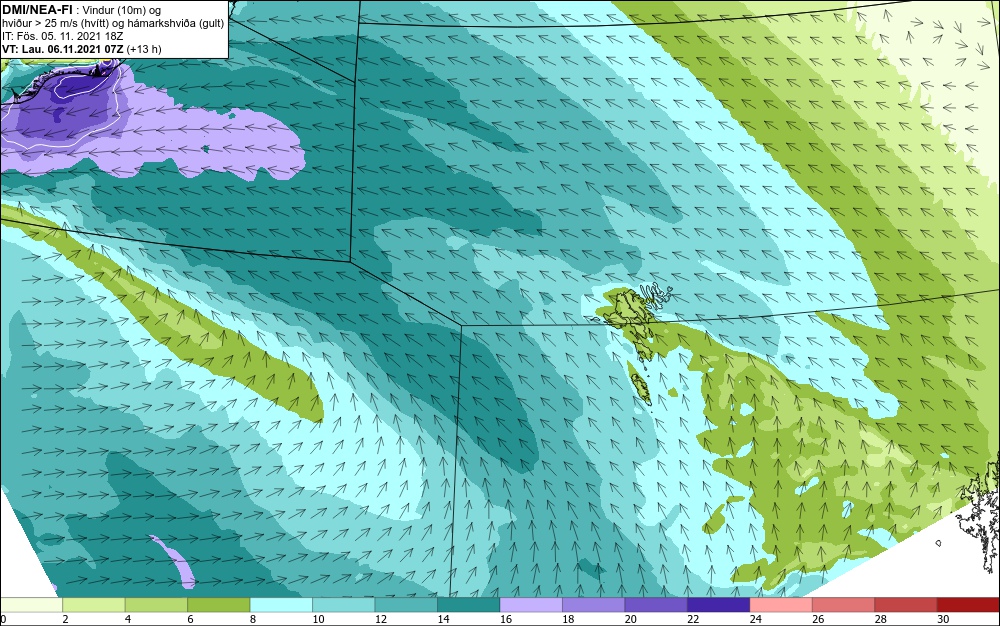1000x626 pixels.
Task: Click the legend value '0'
Action: tap(3, 619)
